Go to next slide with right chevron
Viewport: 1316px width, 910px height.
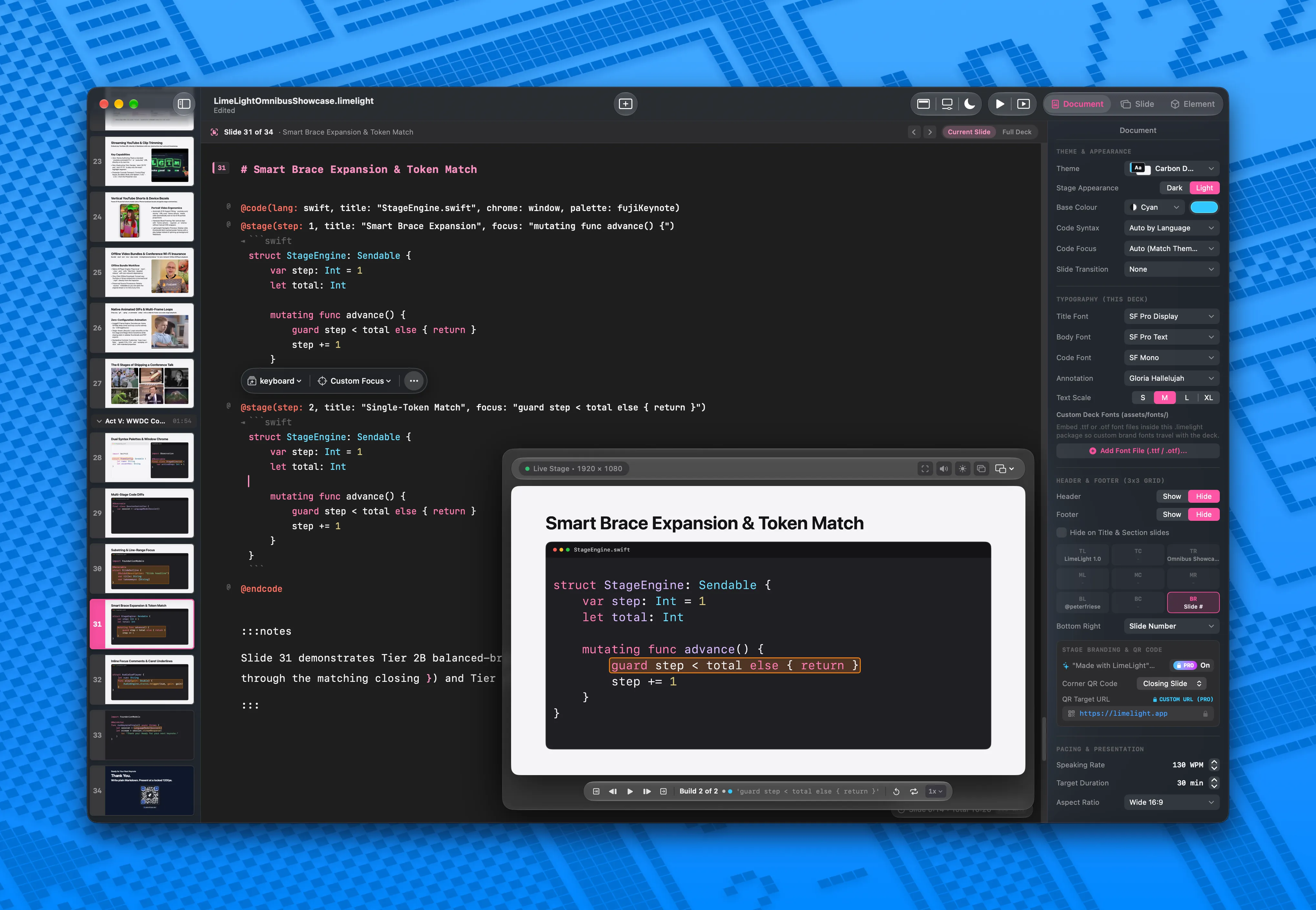coord(930,132)
